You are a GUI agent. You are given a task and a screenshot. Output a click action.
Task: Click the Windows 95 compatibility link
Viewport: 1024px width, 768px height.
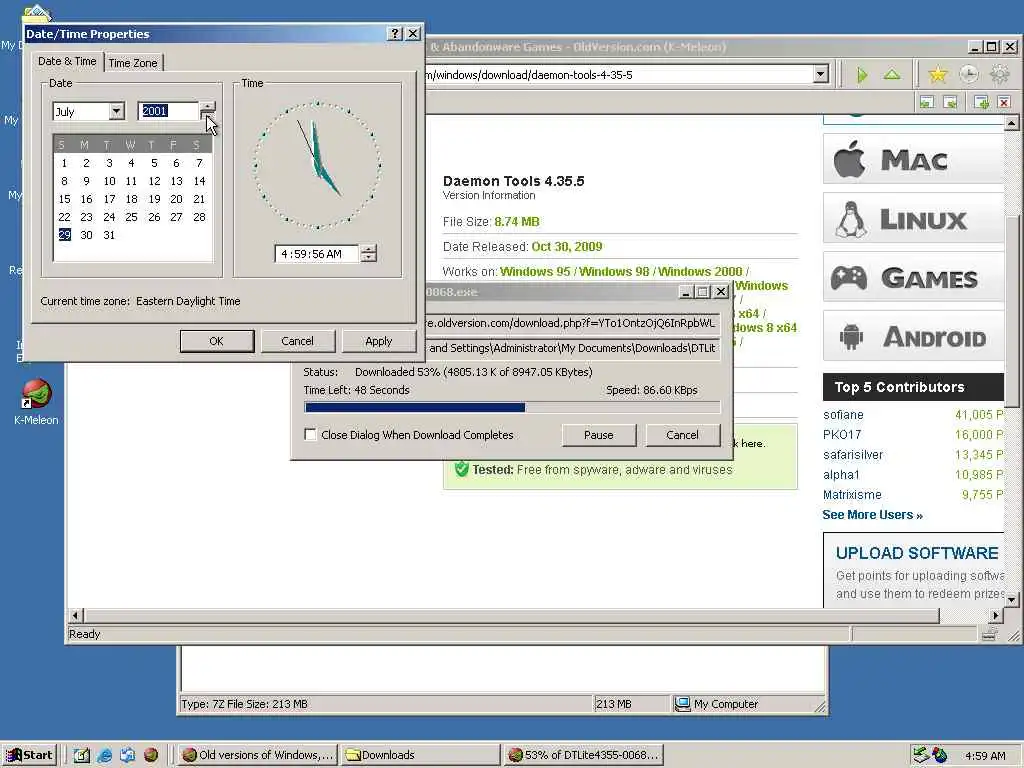[x=536, y=272]
